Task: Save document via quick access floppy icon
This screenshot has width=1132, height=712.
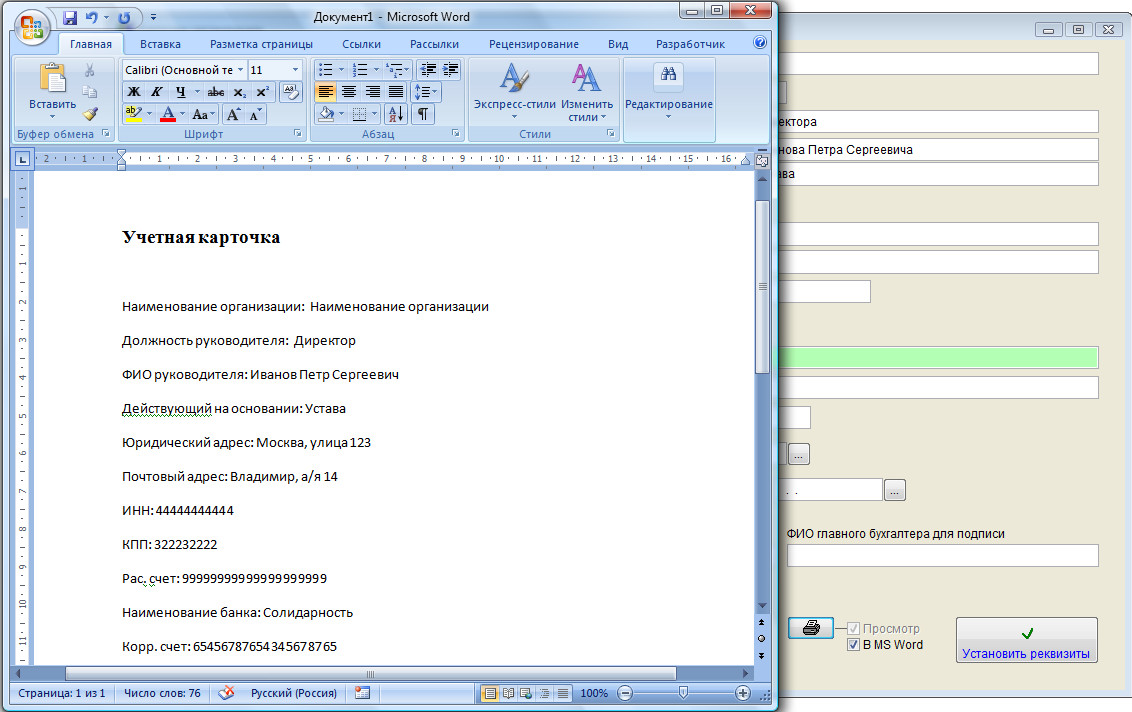Action: [x=69, y=18]
